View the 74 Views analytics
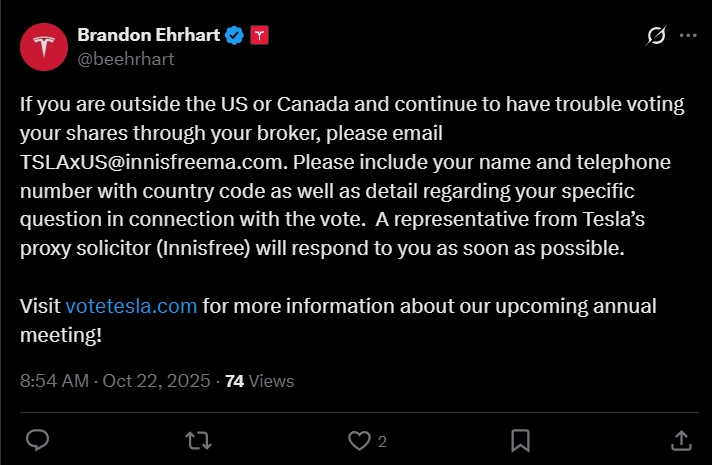This screenshot has width=712, height=465. (x=259, y=381)
